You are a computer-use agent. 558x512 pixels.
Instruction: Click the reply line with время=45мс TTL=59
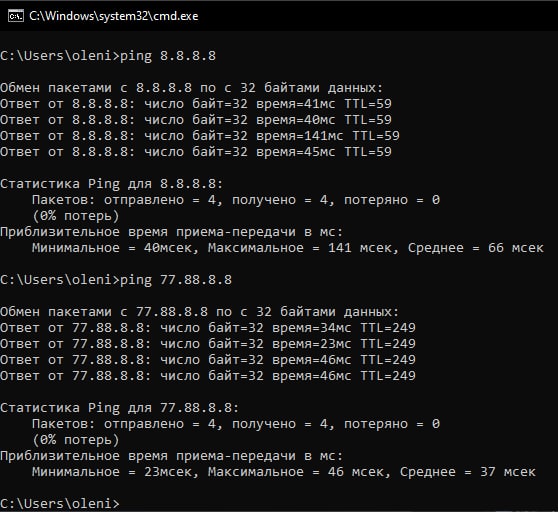[x=196, y=152]
